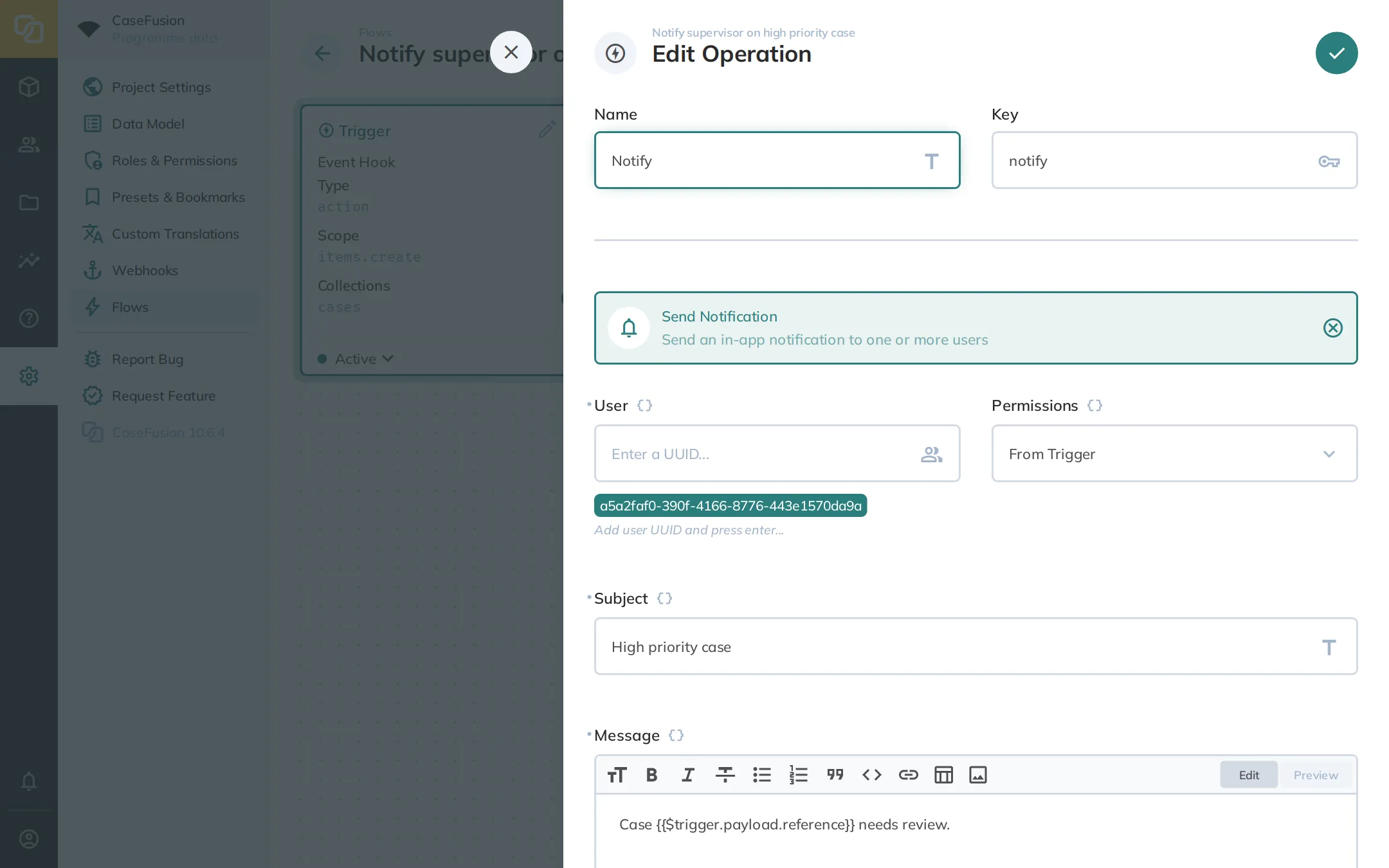Expand the Active status dropdown
Screen dimensions: 1389x868
click(x=356, y=359)
